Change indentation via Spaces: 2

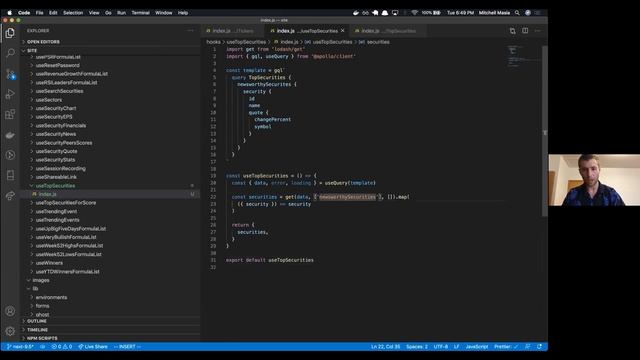click(417, 347)
